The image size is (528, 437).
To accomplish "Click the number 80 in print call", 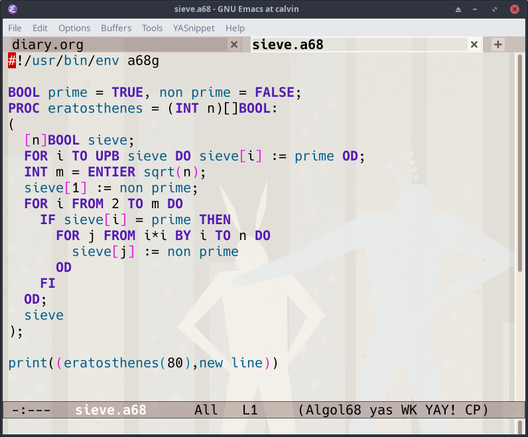I will (175, 363).
